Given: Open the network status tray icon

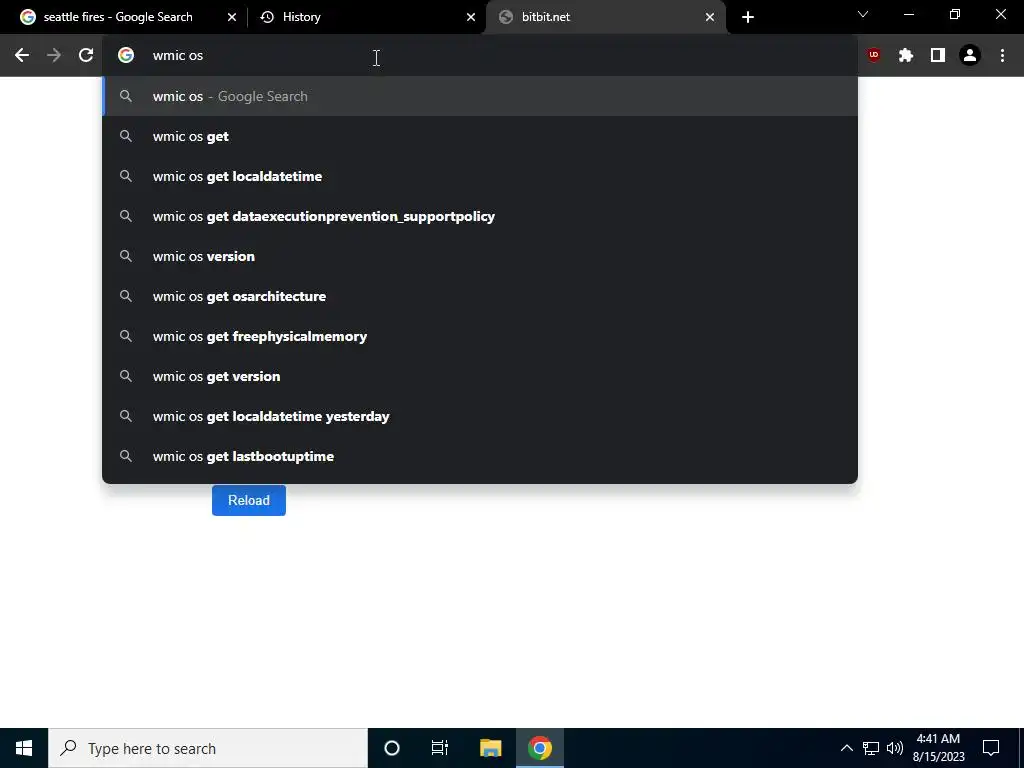Looking at the screenshot, I should pos(871,748).
